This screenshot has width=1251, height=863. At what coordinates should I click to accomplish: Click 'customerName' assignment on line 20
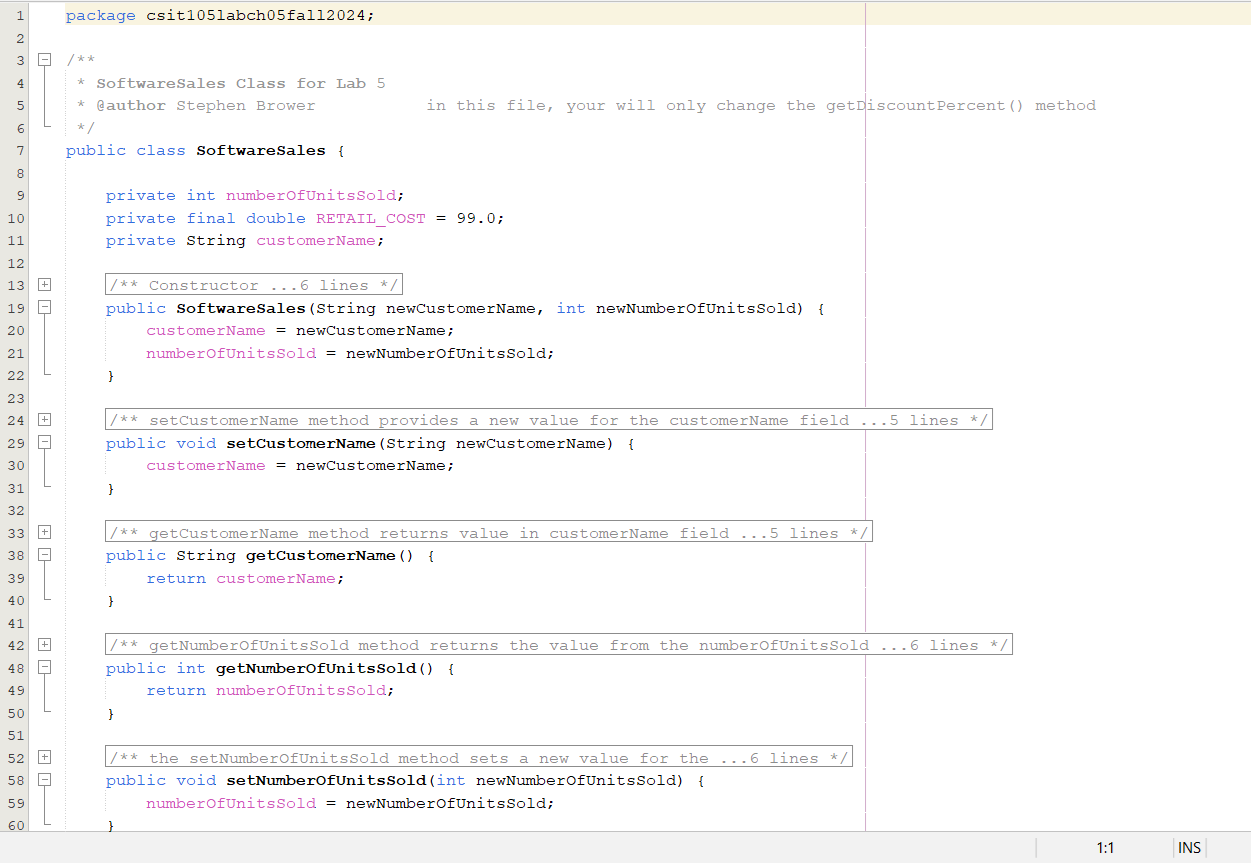coord(206,330)
